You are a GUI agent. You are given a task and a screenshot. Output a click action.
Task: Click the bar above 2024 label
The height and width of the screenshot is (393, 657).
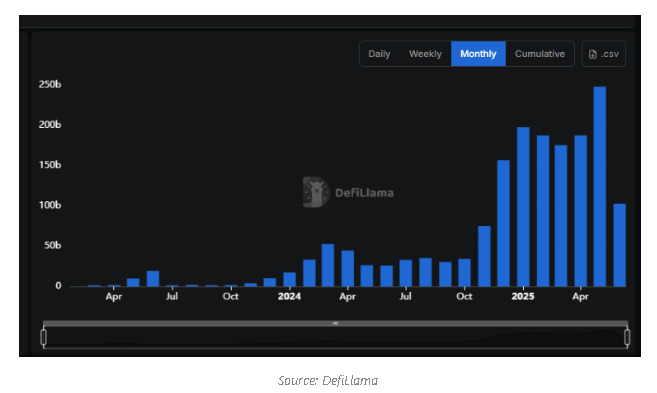[x=290, y=279]
